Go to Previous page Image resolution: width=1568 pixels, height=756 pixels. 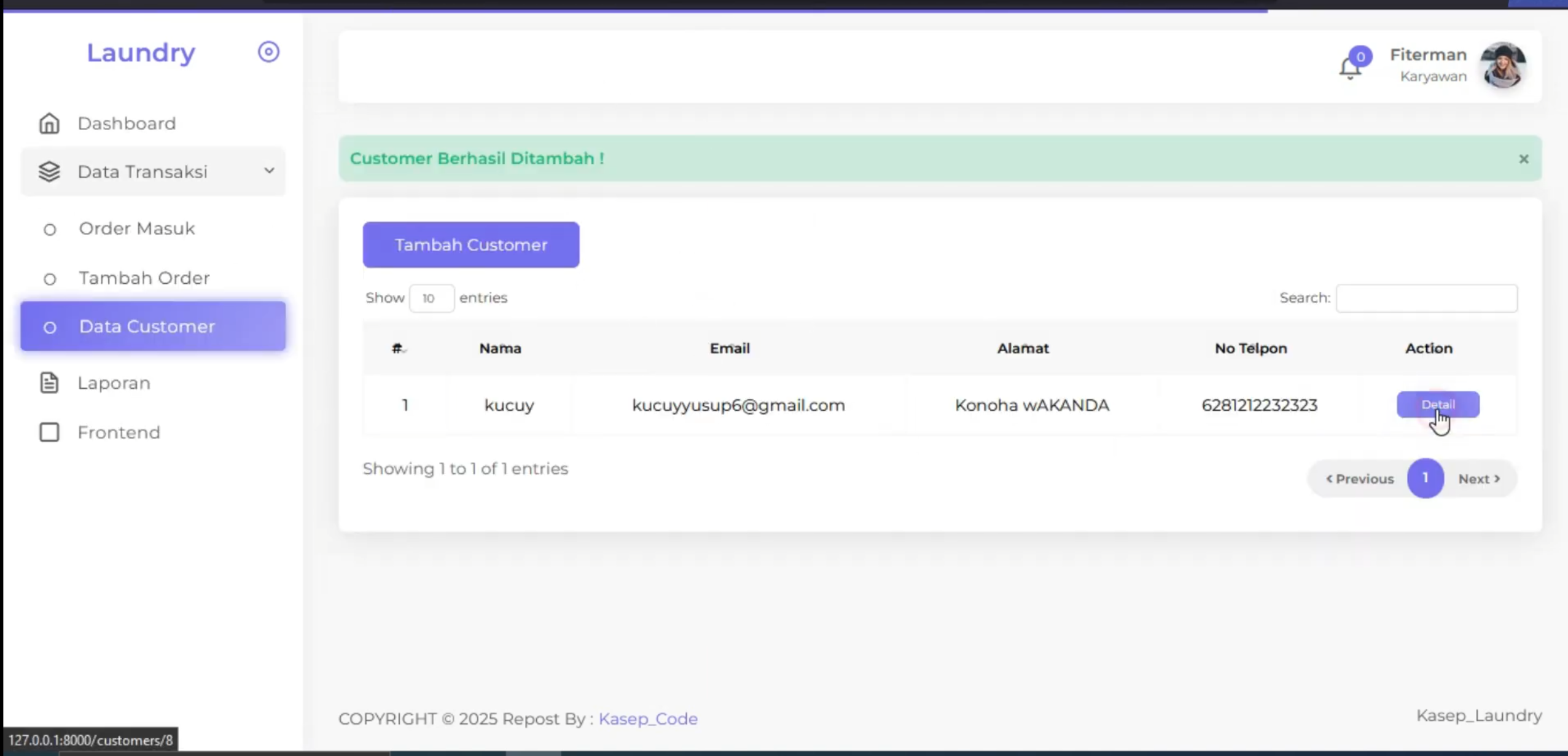pos(1359,479)
